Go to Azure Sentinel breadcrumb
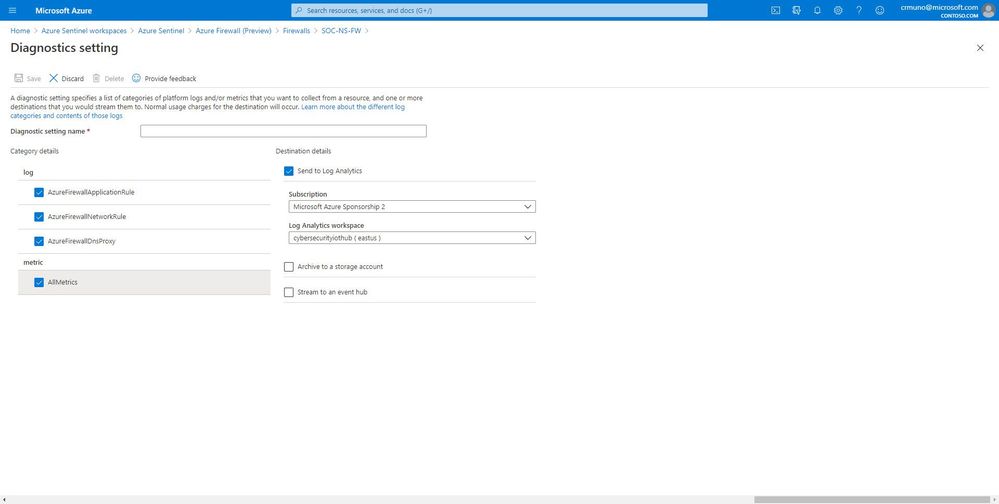The width and height of the screenshot is (999, 504). (161, 31)
